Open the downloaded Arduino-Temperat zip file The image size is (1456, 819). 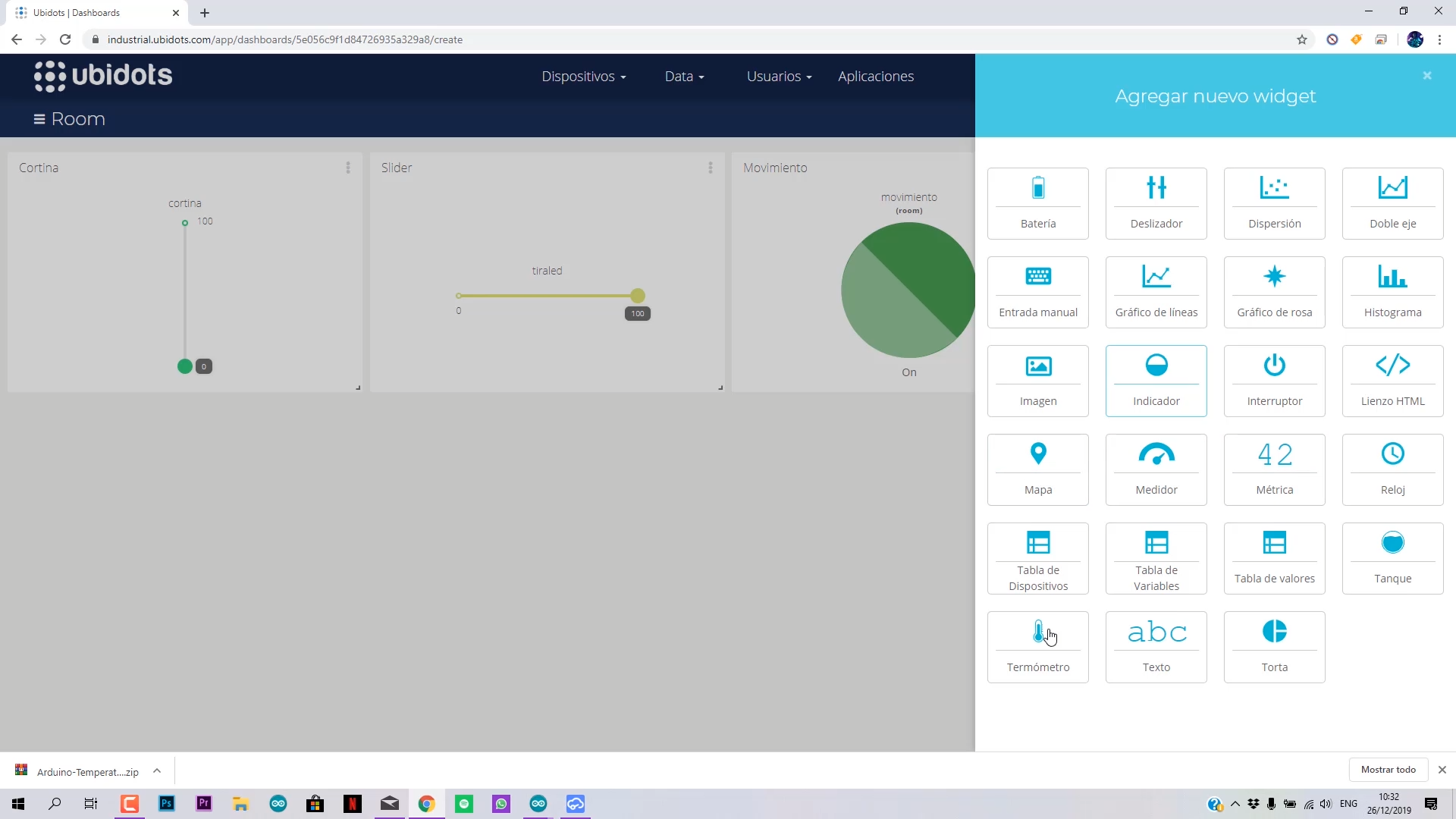tap(77, 771)
